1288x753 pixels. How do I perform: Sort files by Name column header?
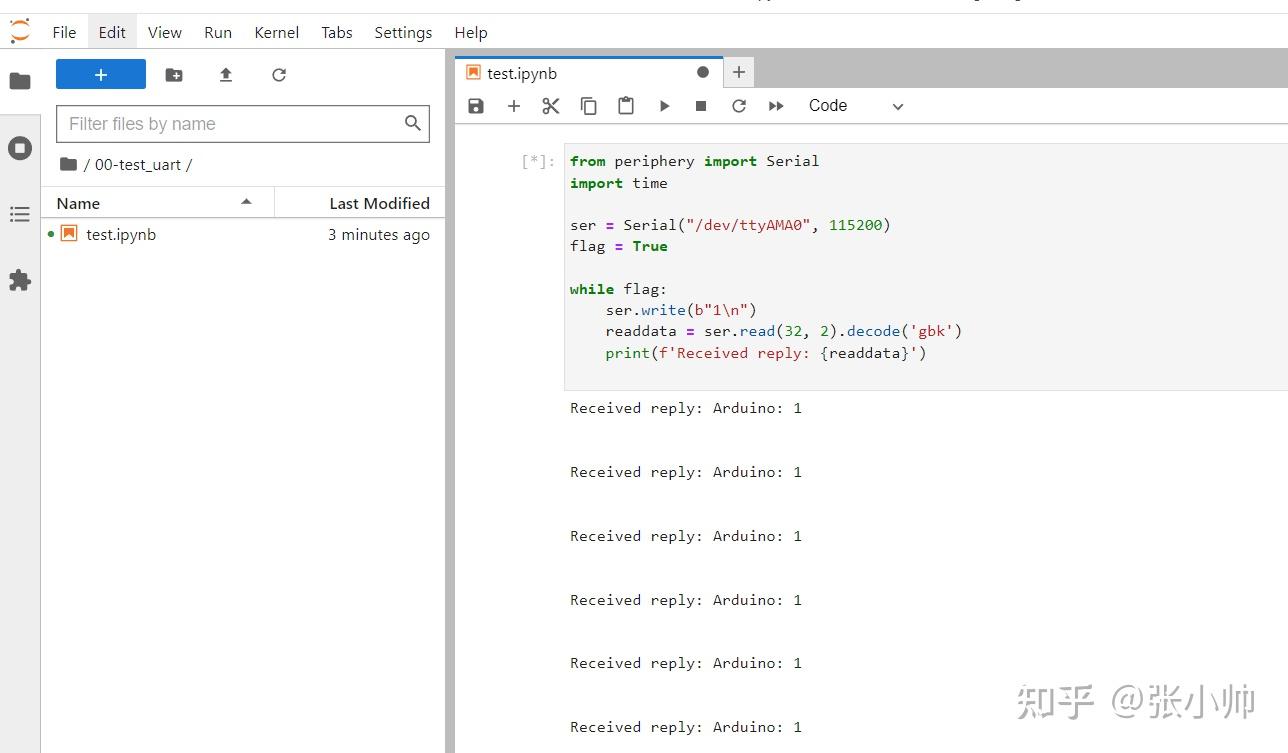click(x=79, y=203)
